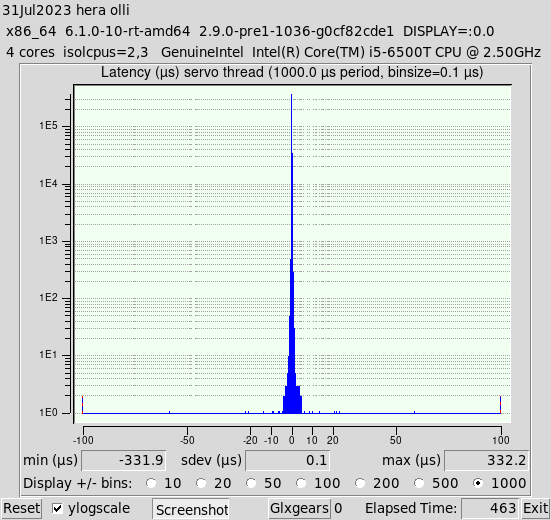Click the Latency servo thread plot title
This screenshot has width=551, height=520.
pos(292,72)
